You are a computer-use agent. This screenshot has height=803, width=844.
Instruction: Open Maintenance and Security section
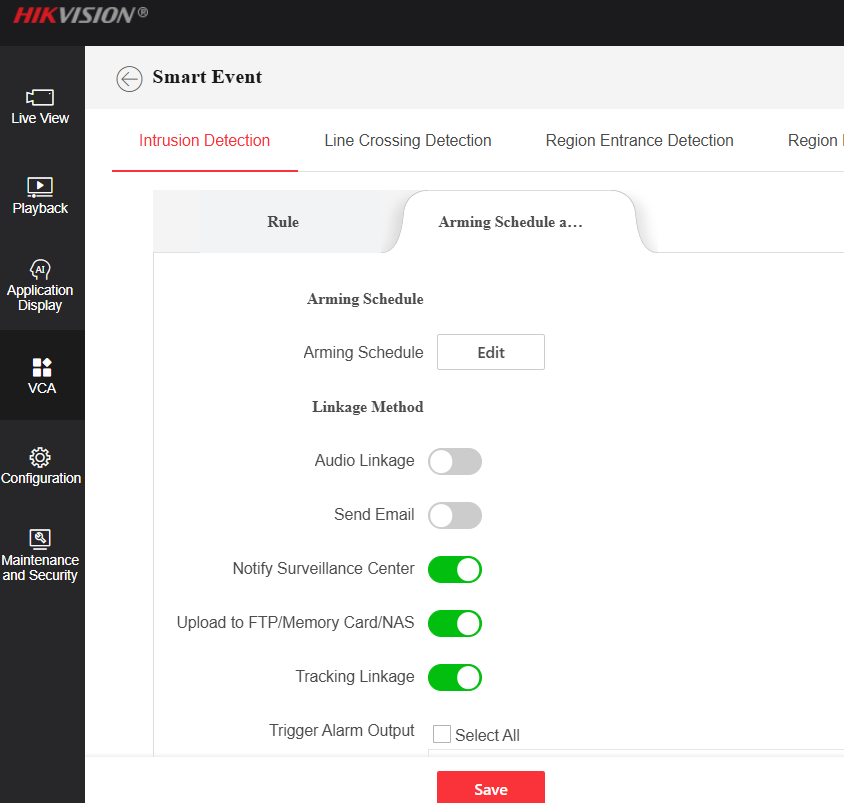coord(40,538)
